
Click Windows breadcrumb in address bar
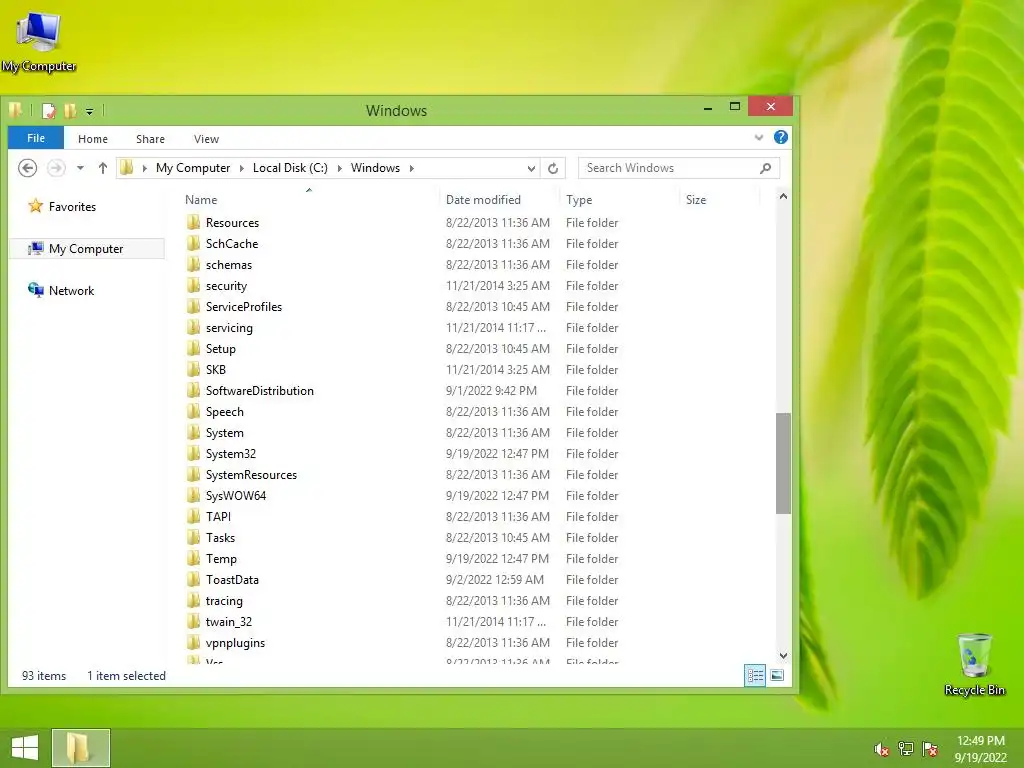375,168
